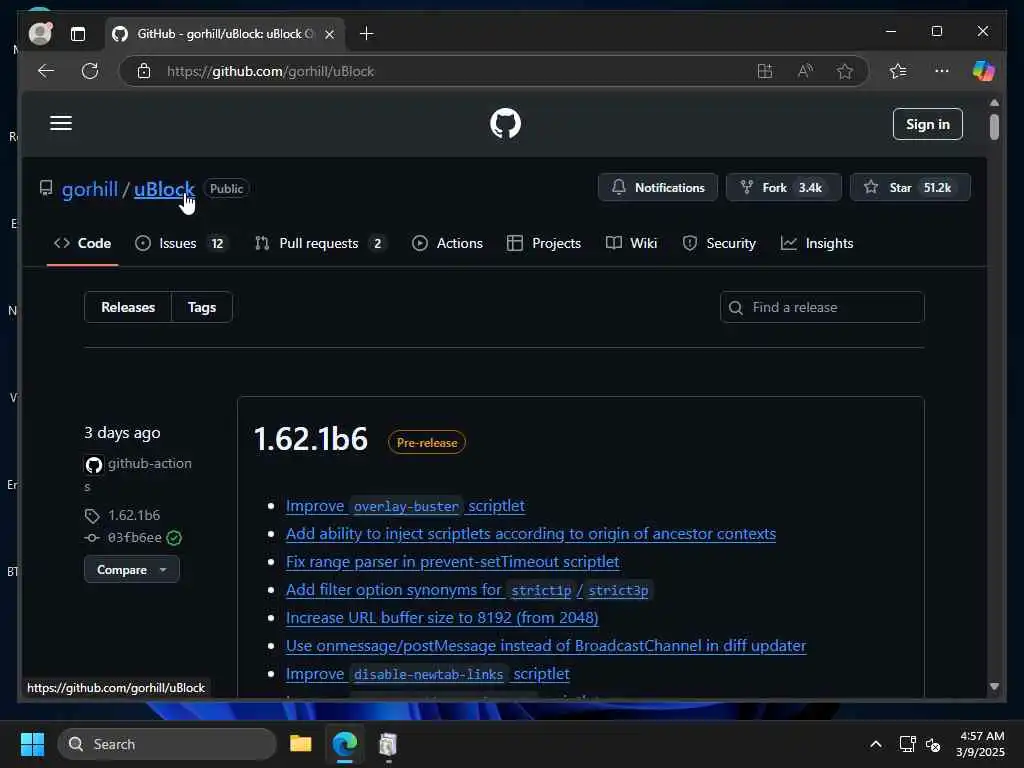Click the browser back arrow
The height and width of the screenshot is (768, 1024).
point(46,71)
